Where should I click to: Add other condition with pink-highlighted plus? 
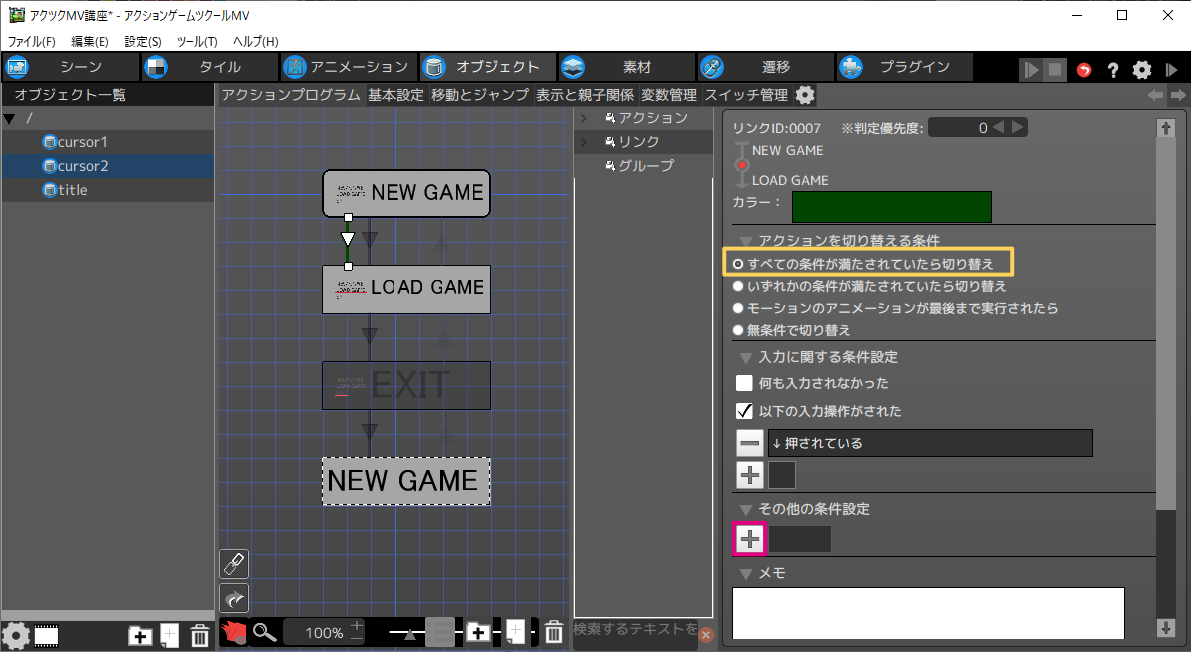[x=750, y=539]
